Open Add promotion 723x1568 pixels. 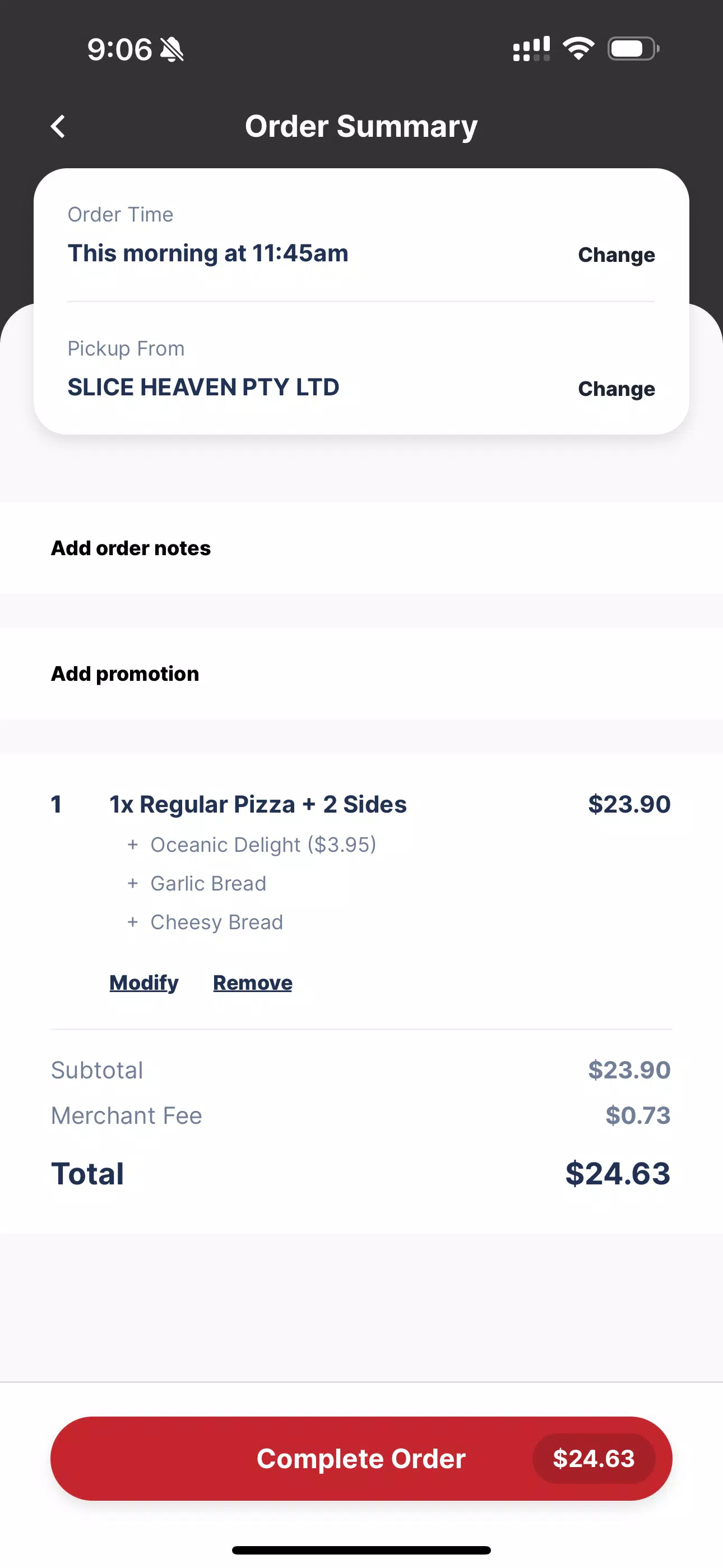pos(361,674)
